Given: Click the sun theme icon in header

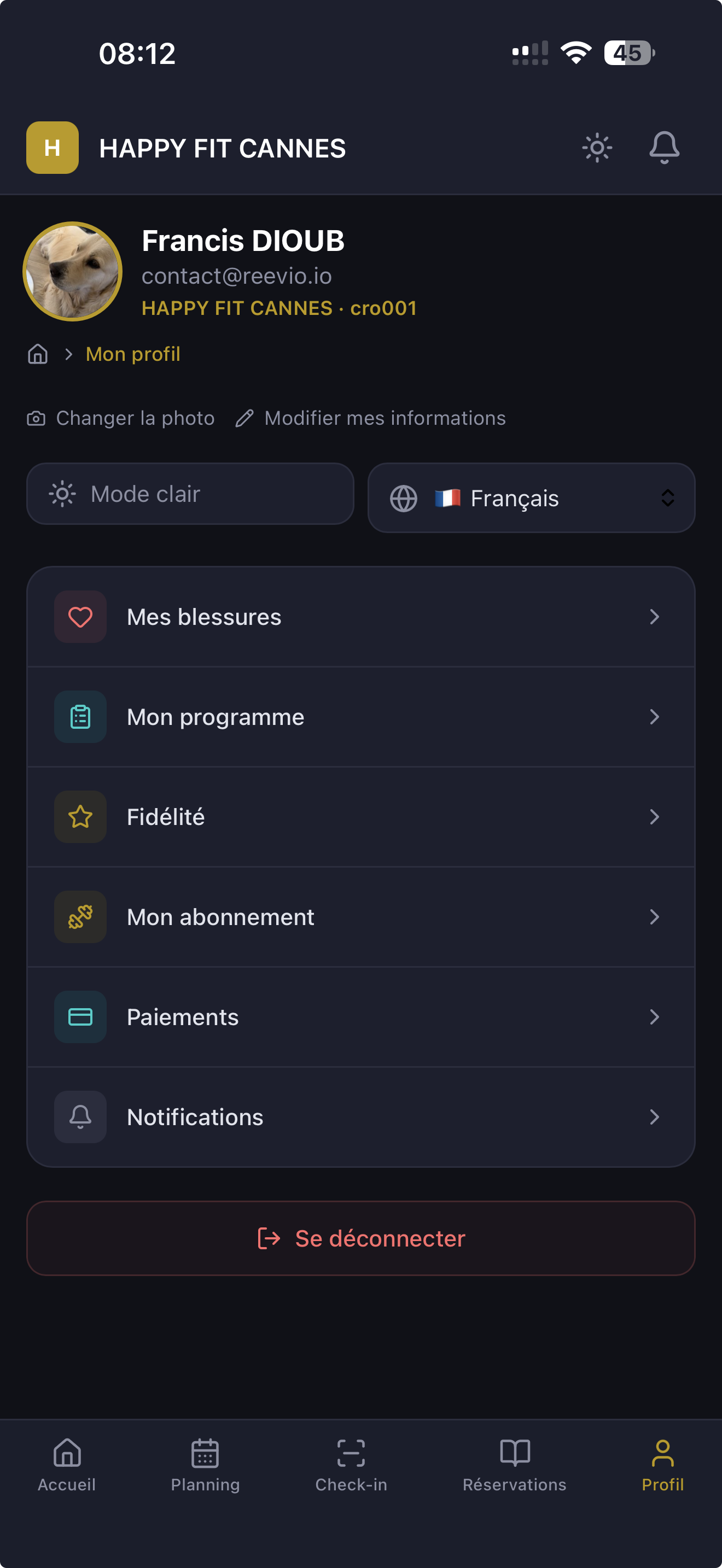Looking at the screenshot, I should point(597,147).
